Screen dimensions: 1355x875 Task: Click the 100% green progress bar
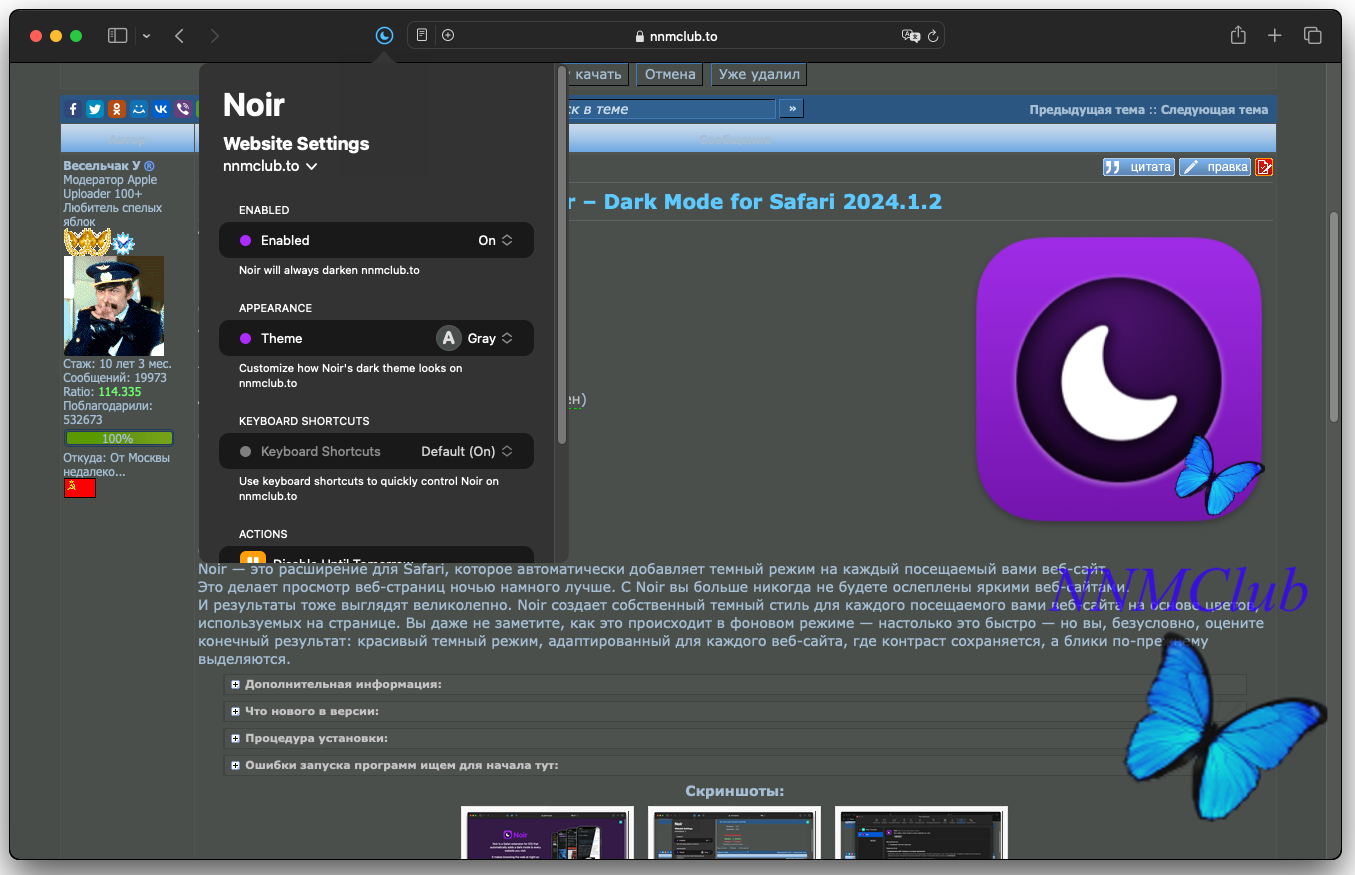pos(119,438)
